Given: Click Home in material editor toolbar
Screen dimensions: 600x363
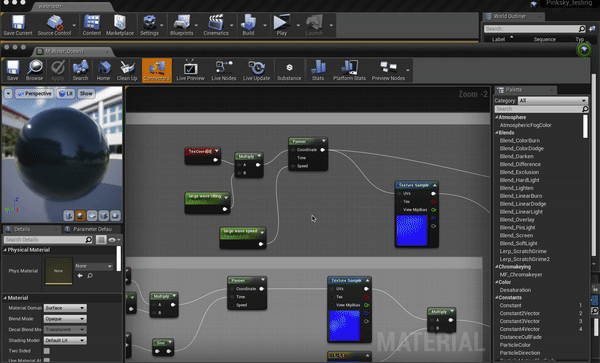Looking at the screenshot, I should click(x=103, y=70).
